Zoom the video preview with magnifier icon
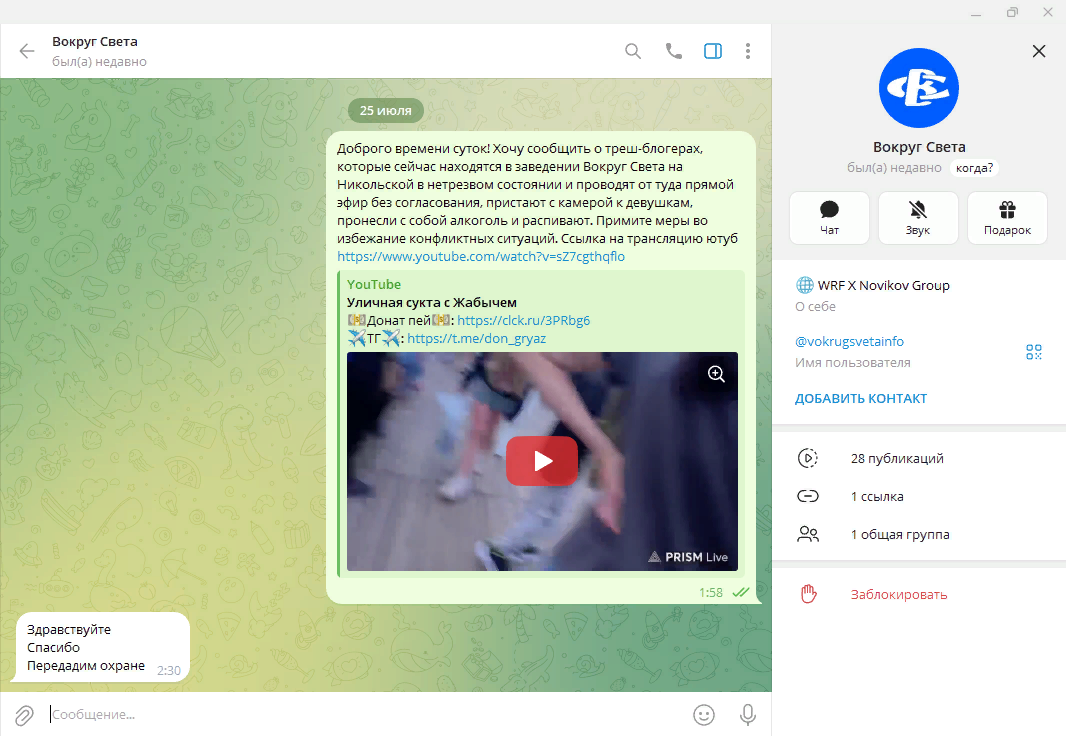This screenshot has height=736, width=1066. click(716, 374)
